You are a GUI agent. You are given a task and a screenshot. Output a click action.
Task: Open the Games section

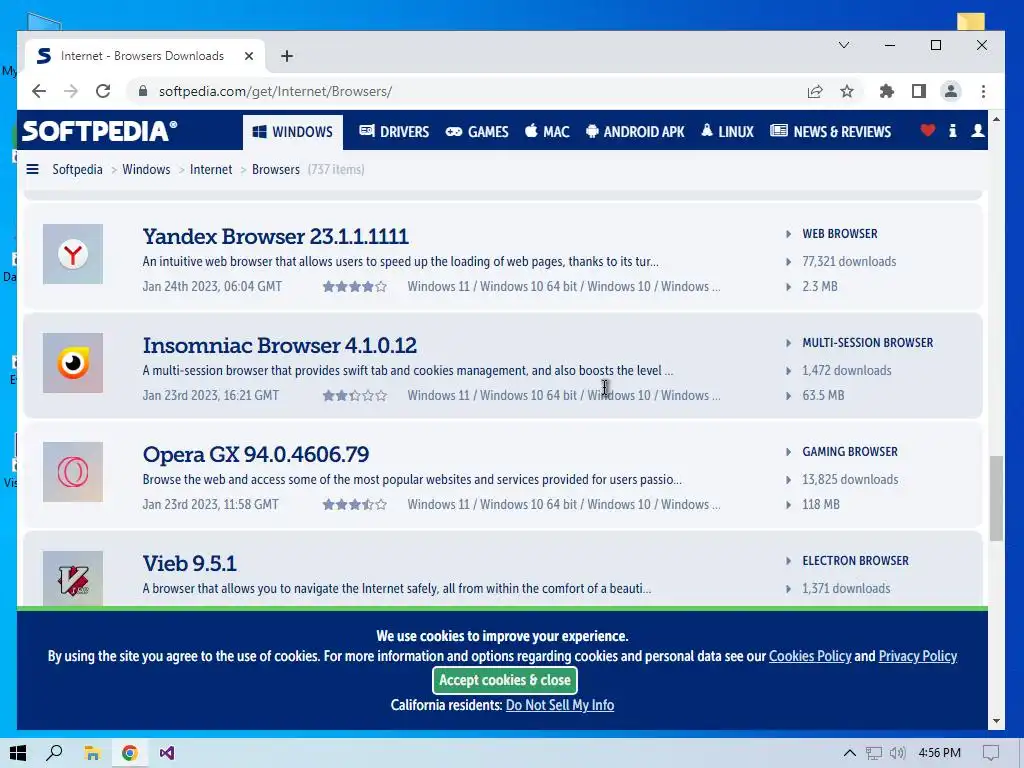pos(477,131)
